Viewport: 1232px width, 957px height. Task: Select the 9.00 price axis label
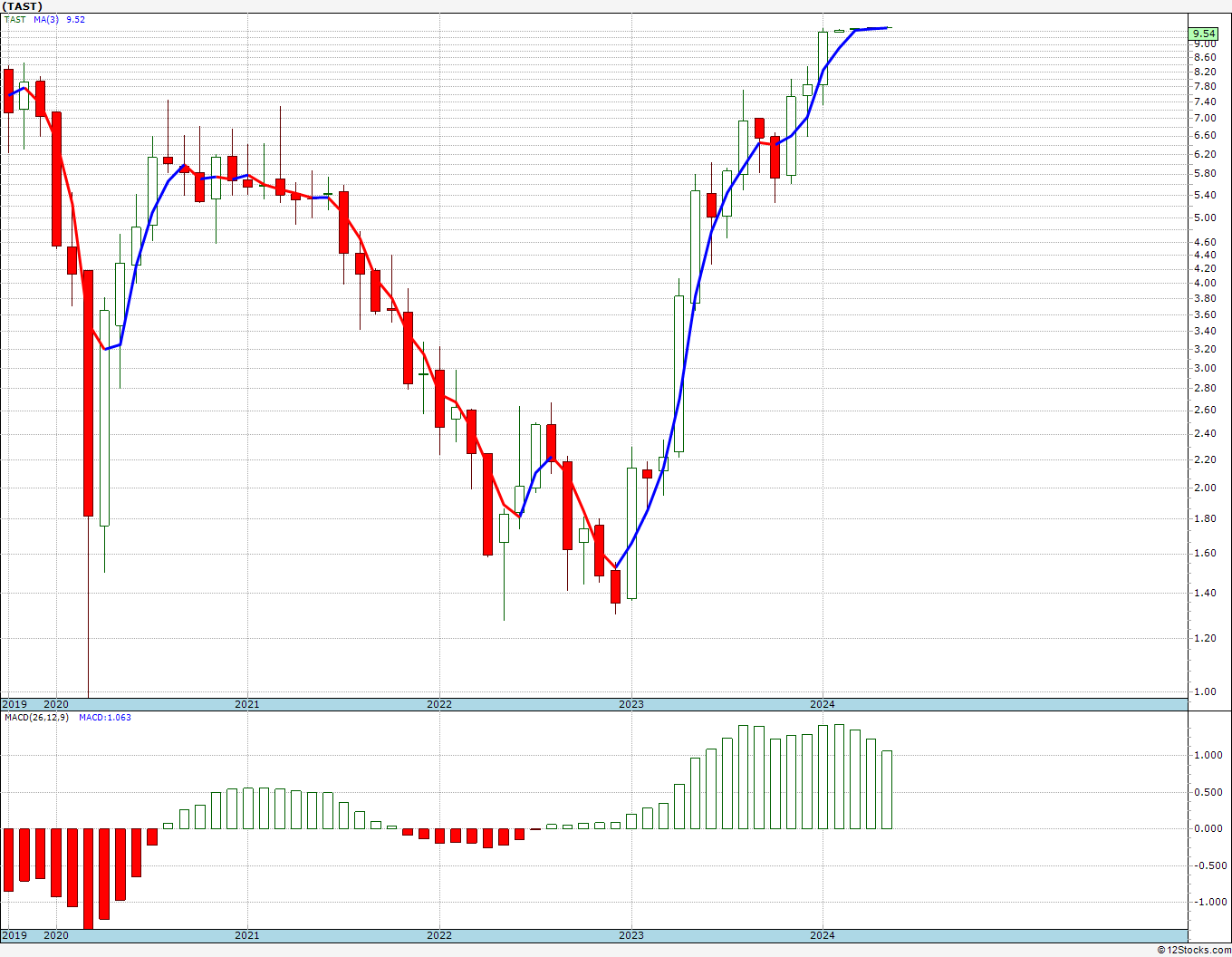[1204, 43]
